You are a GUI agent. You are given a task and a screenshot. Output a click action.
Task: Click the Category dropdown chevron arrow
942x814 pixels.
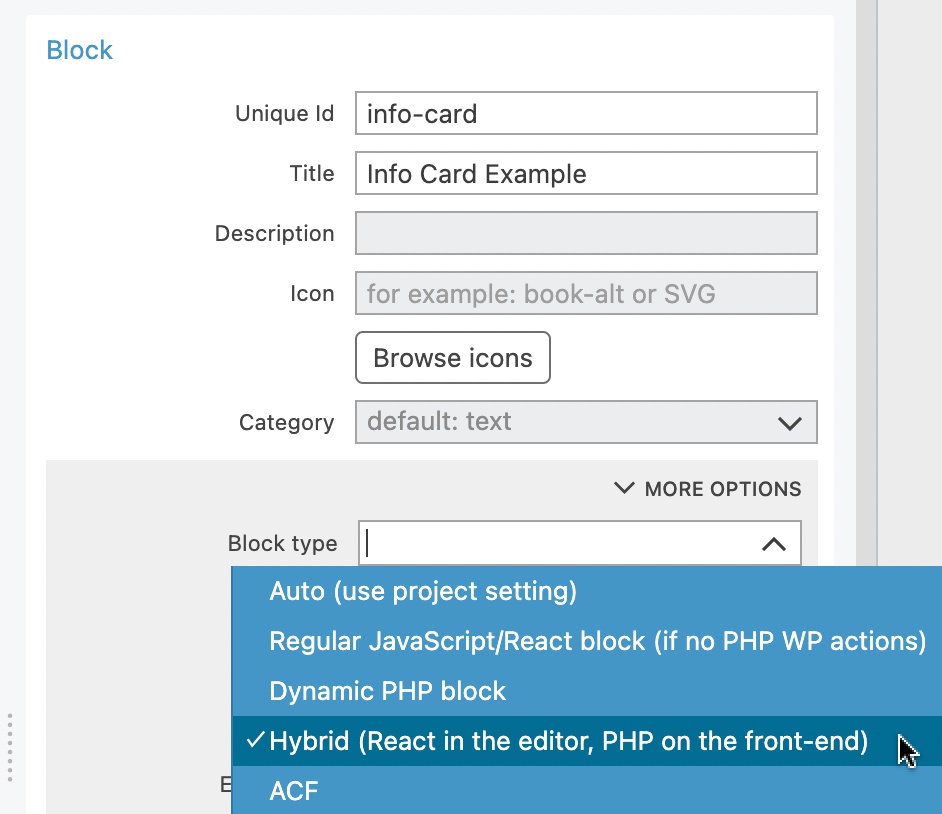(x=789, y=424)
